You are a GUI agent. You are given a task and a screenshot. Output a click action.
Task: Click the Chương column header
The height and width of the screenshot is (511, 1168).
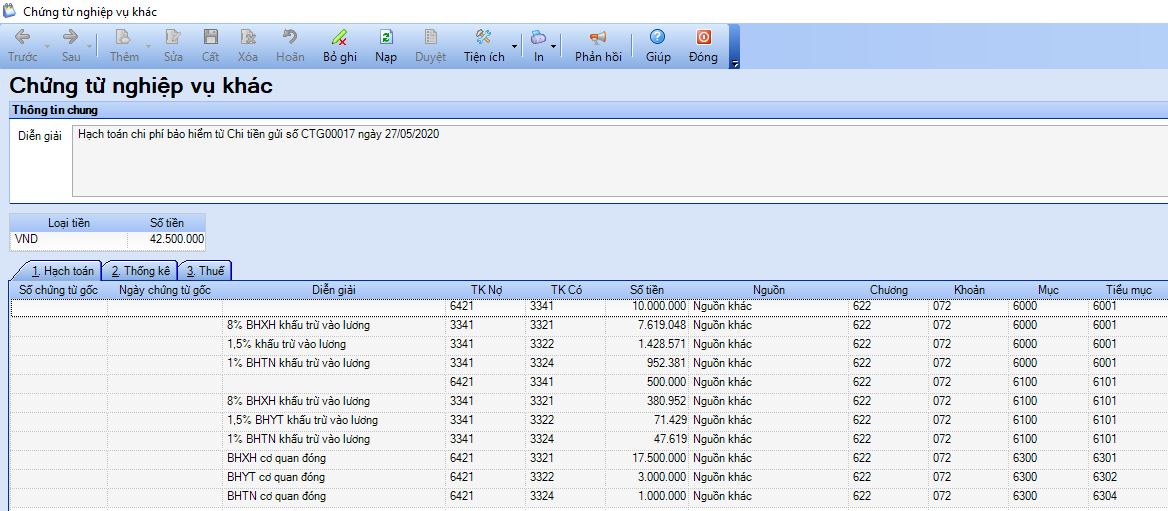[x=889, y=290]
